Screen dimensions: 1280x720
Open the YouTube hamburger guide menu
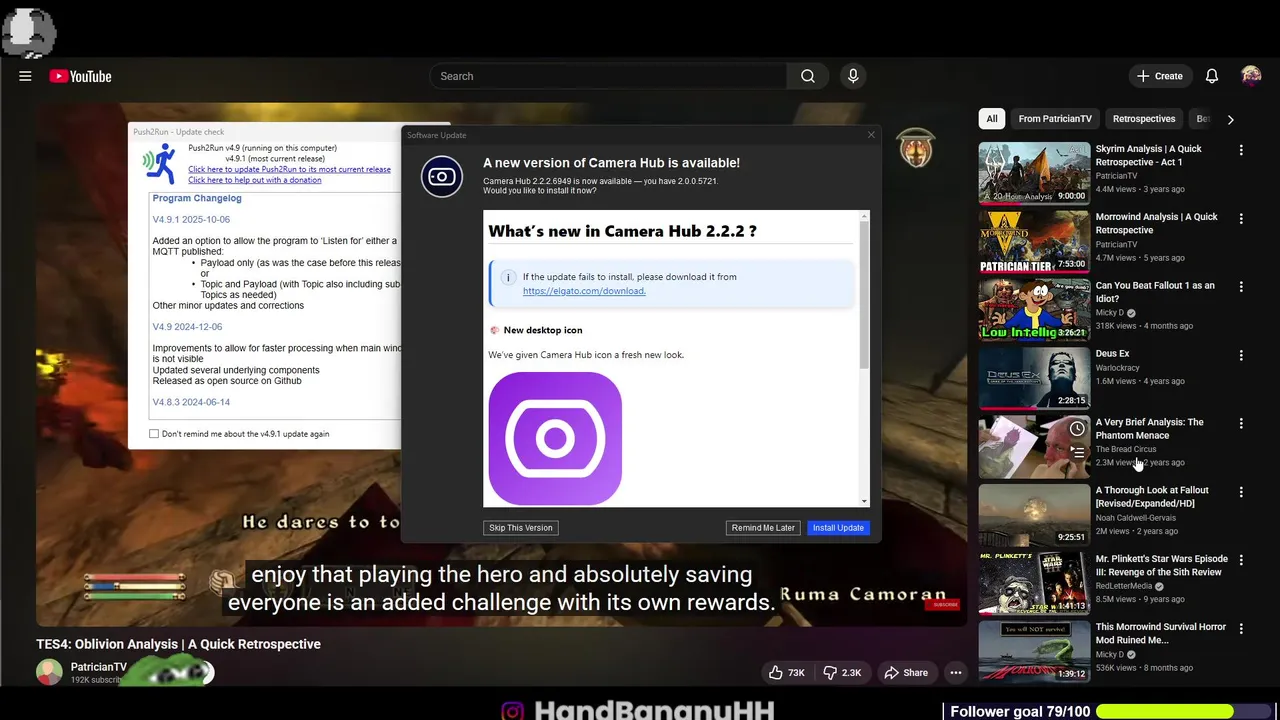click(25, 76)
